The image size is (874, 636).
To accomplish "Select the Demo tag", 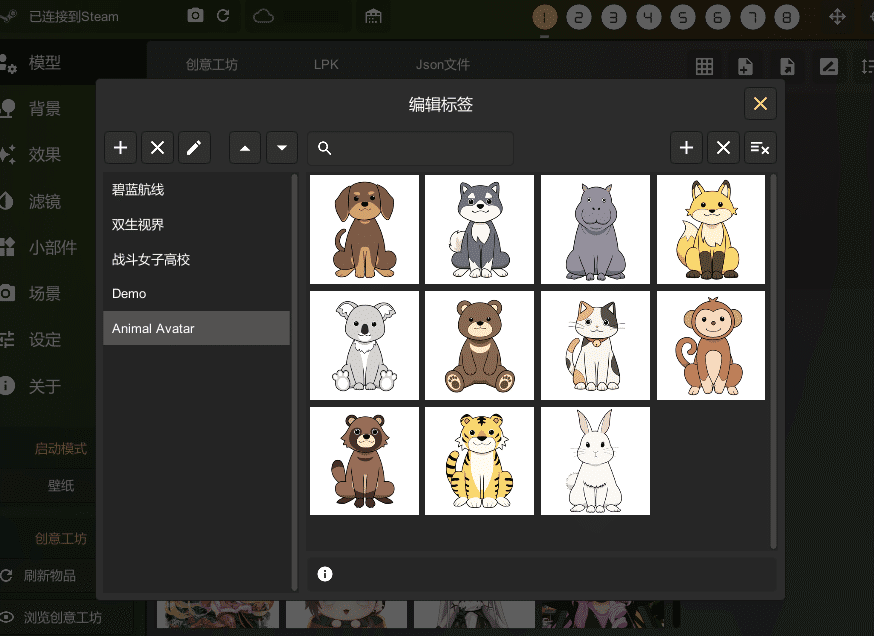I will tap(197, 294).
